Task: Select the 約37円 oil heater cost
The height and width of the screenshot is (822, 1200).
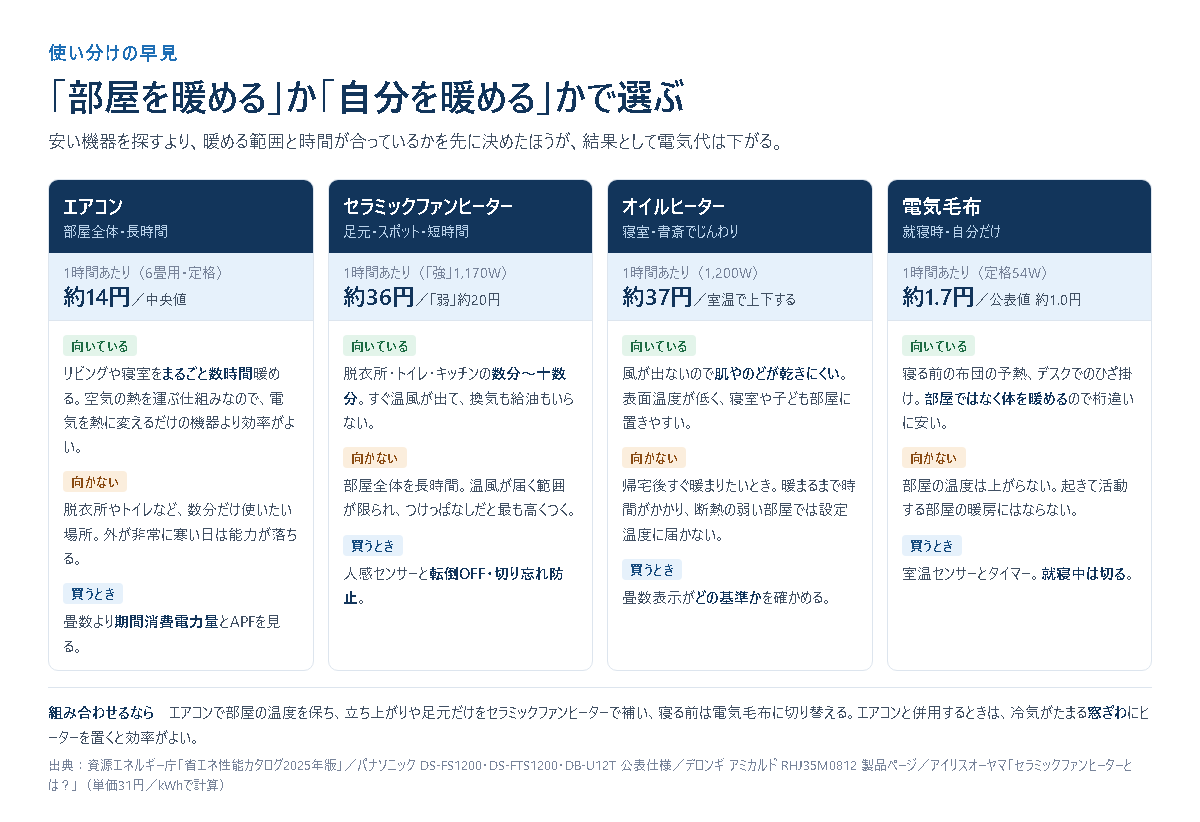Action: (657, 297)
